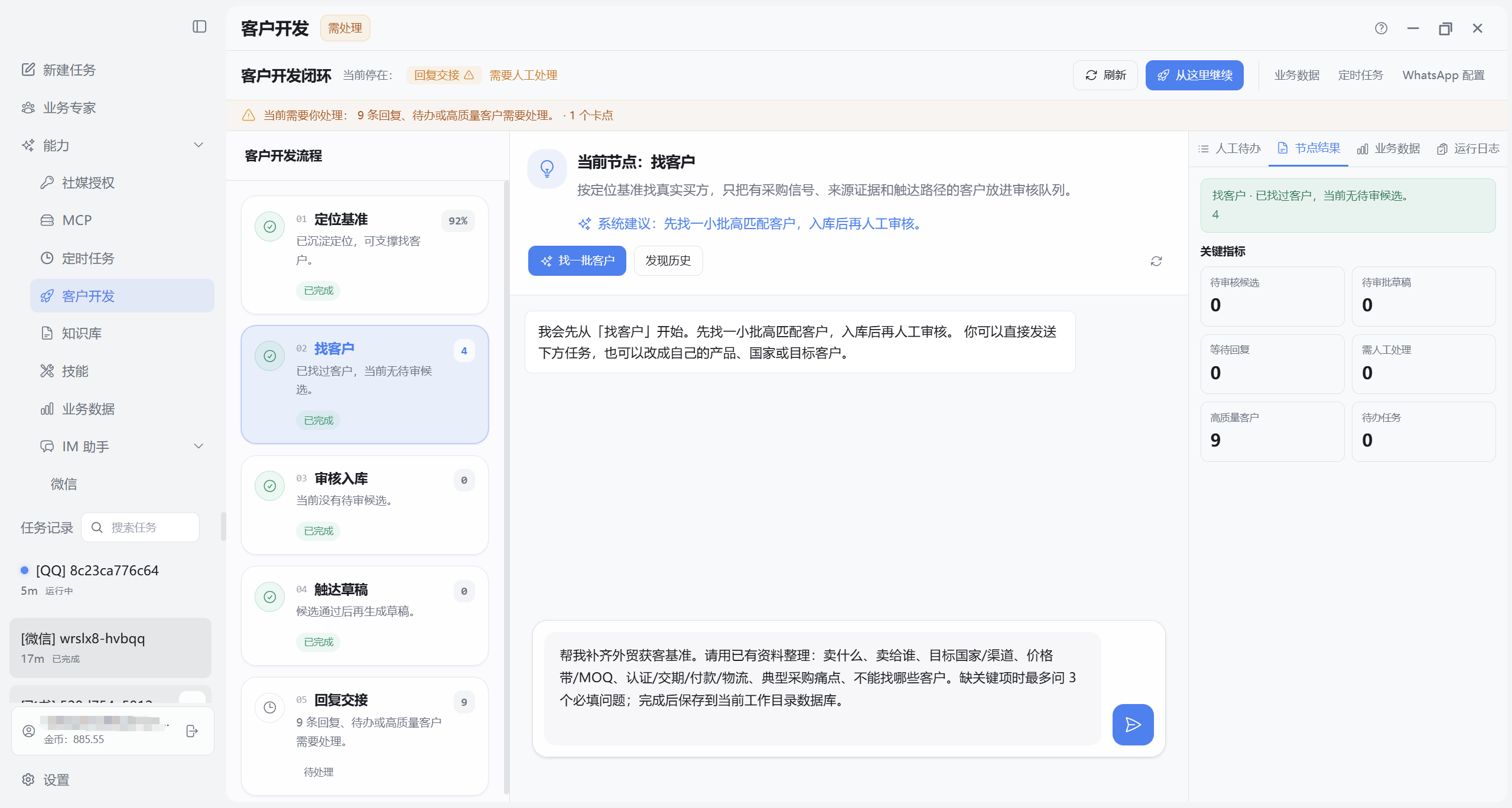Click the 发现历史 button
Image resolution: width=1512 pixels, height=808 pixels.
pyautogui.click(x=668, y=260)
